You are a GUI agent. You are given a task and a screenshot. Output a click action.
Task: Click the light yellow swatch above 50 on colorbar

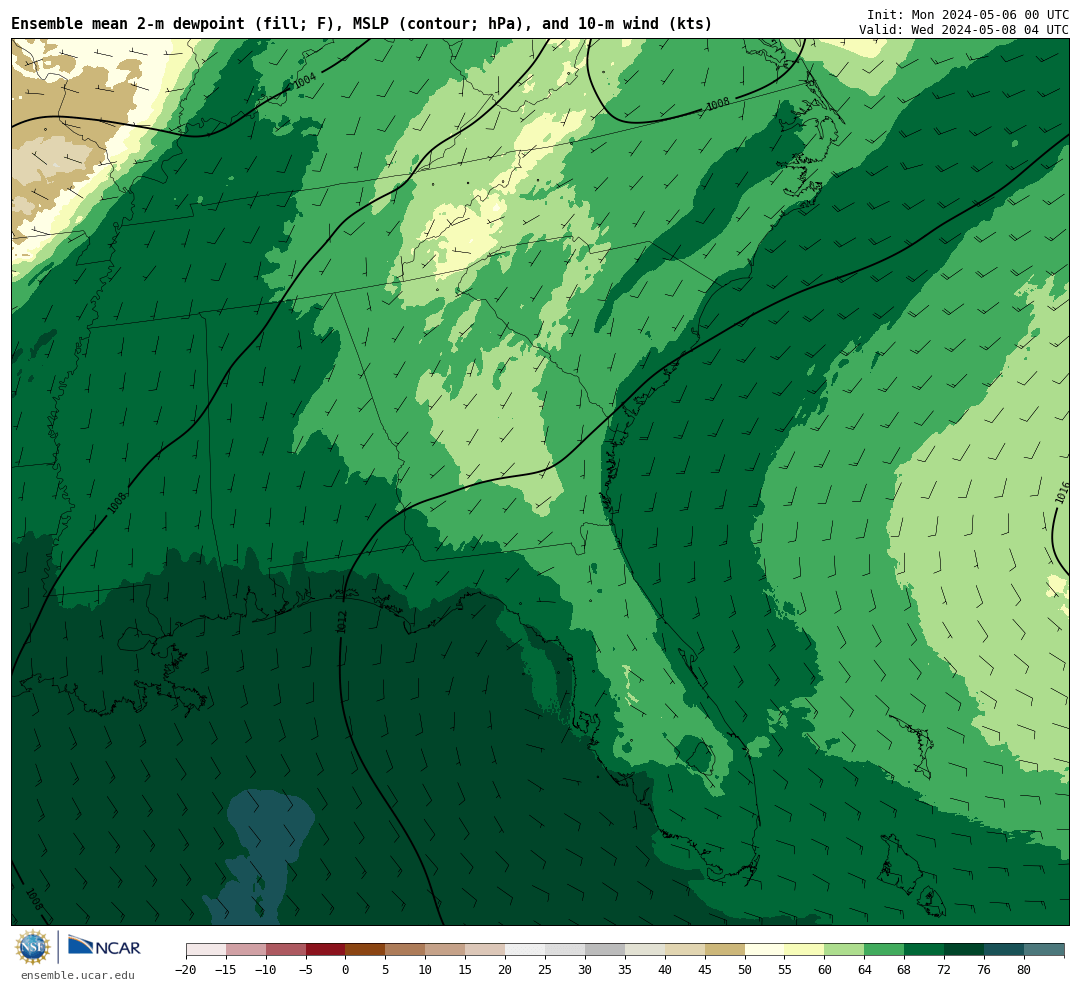pyautogui.click(x=765, y=950)
